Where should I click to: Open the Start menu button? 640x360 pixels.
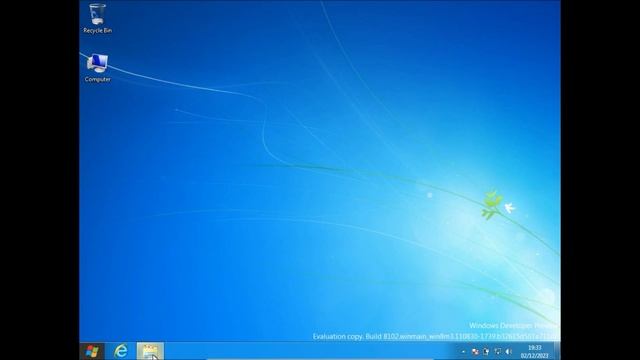click(92, 351)
